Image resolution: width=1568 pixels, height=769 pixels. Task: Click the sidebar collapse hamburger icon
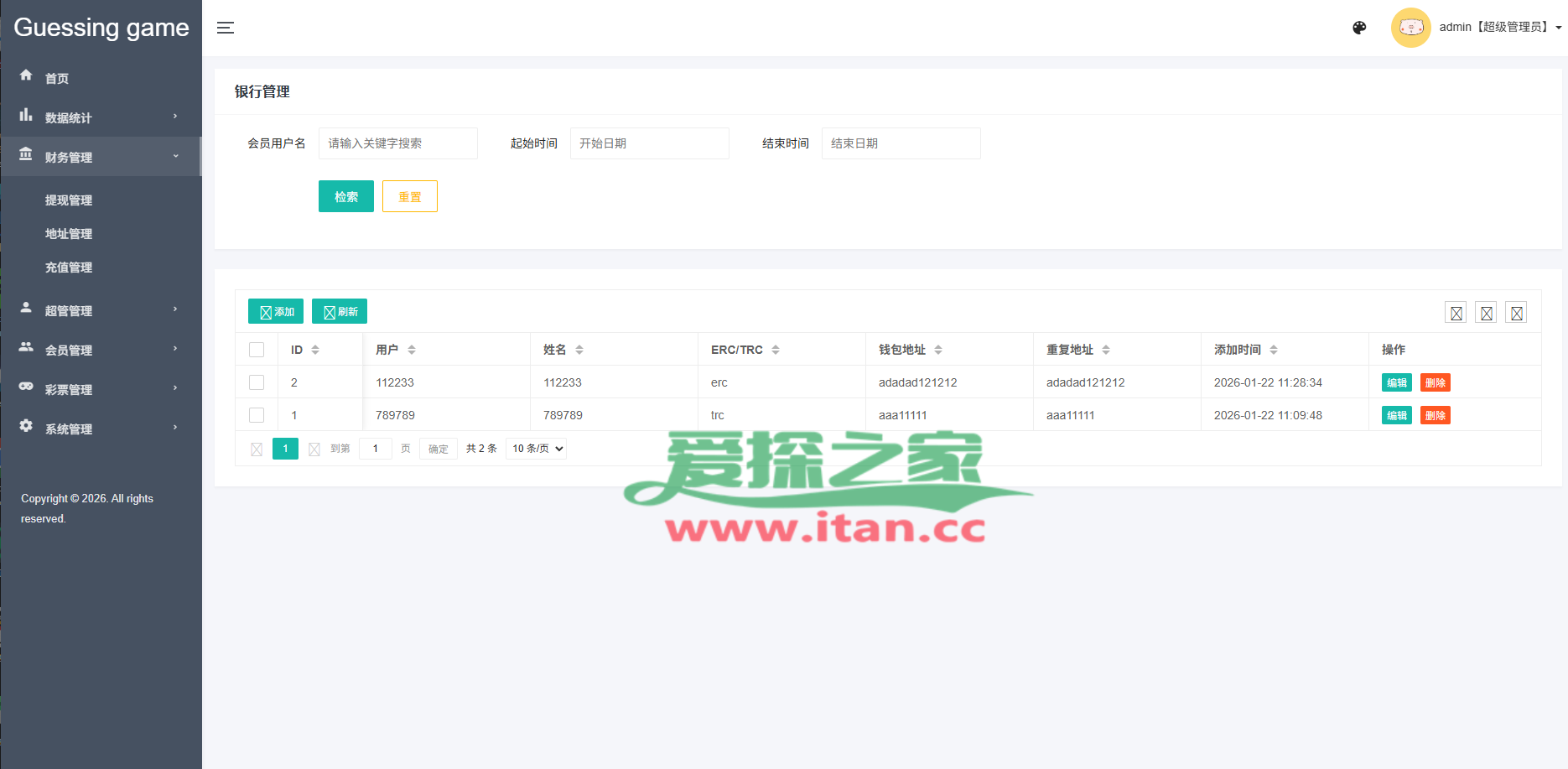tap(226, 28)
